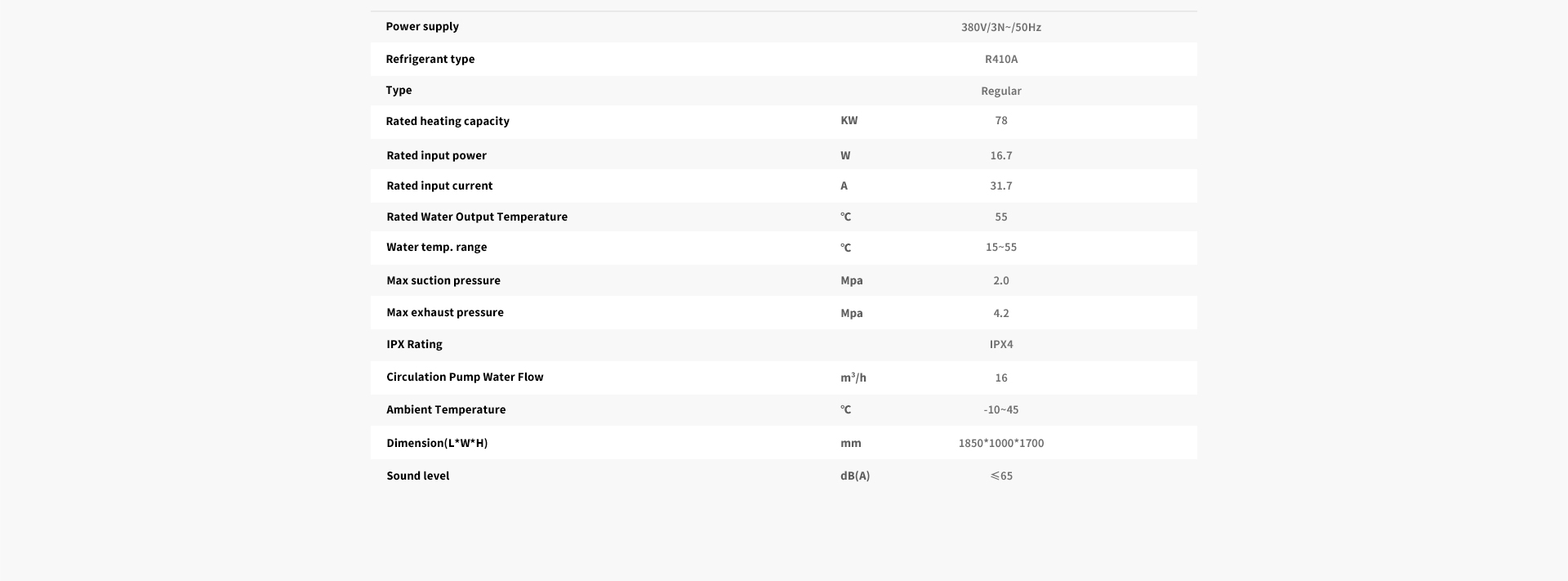Click the Regular type value

[x=1001, y=91]
